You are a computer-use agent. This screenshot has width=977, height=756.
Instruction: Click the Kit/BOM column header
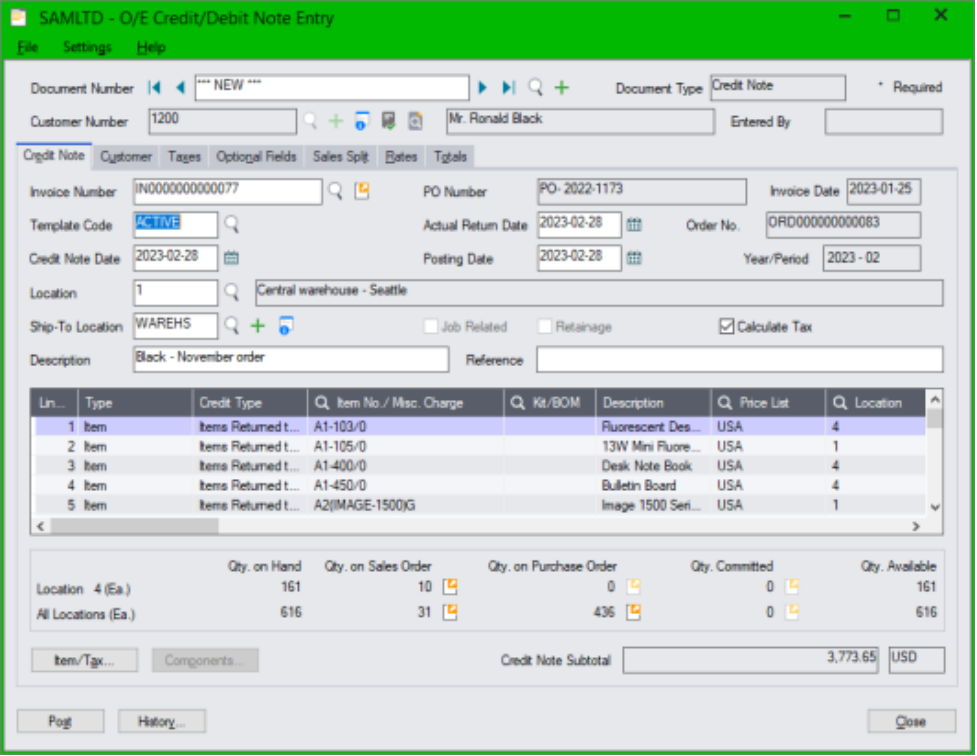pos(550,403)
